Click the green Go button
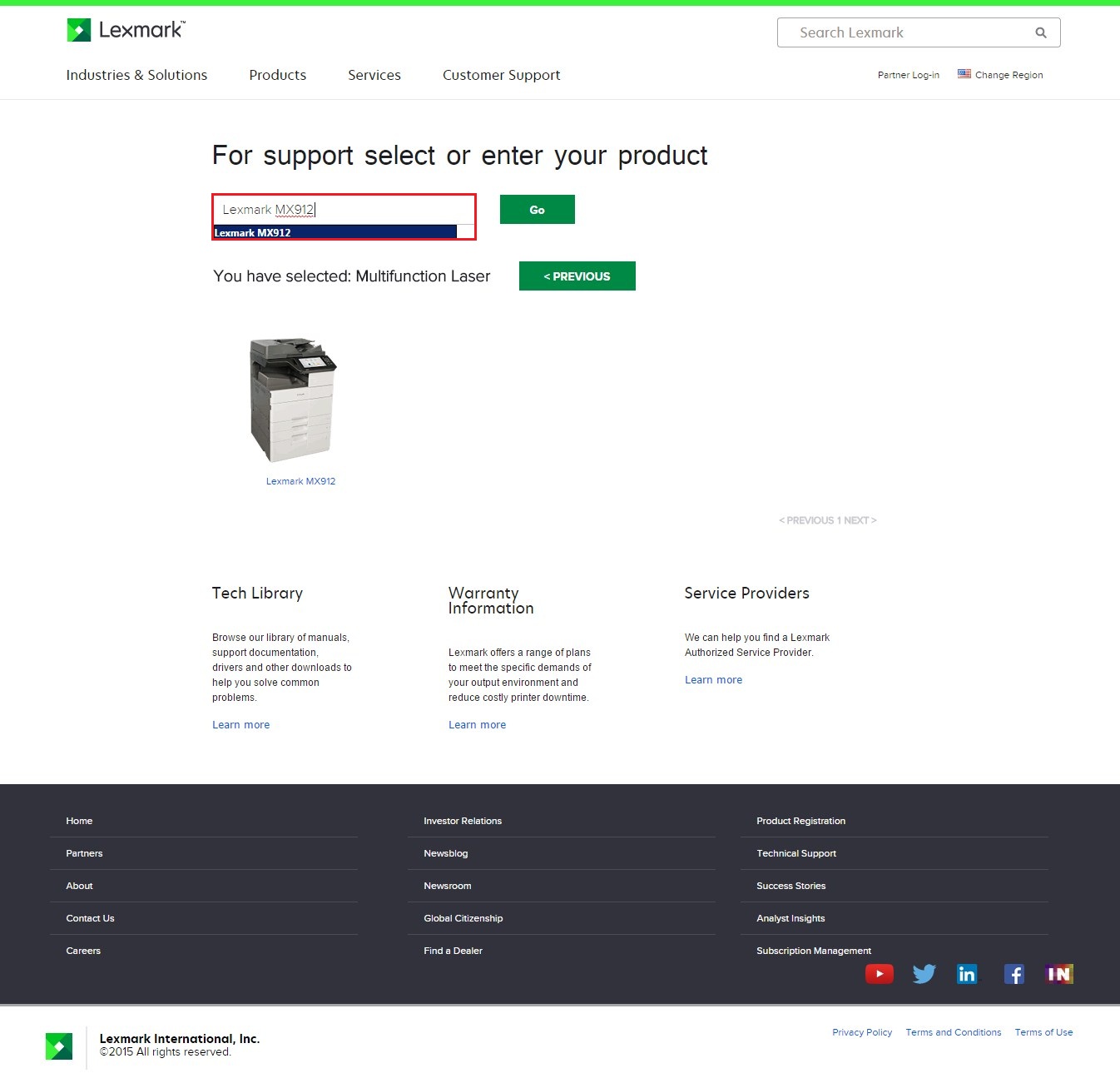The height and width of the screenshot is (1088, 1120). pyautogui.click(x=538, y=210)
